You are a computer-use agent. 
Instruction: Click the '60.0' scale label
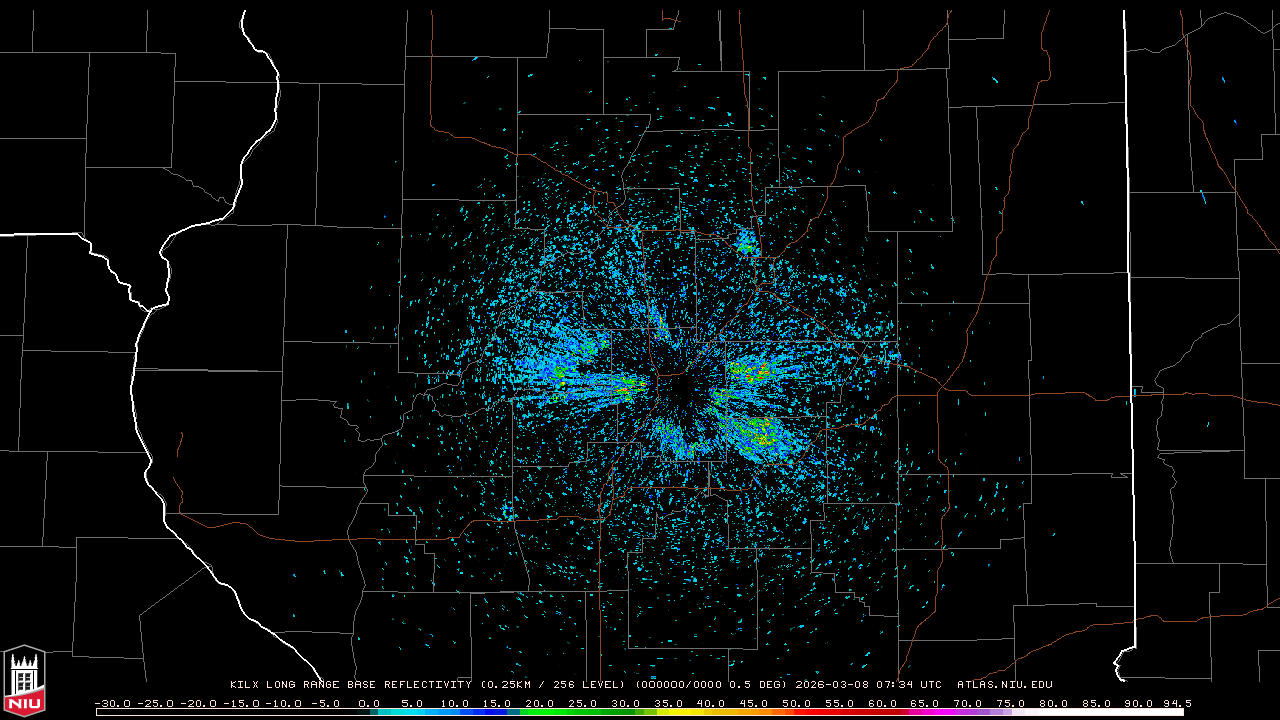coord(883,704)
